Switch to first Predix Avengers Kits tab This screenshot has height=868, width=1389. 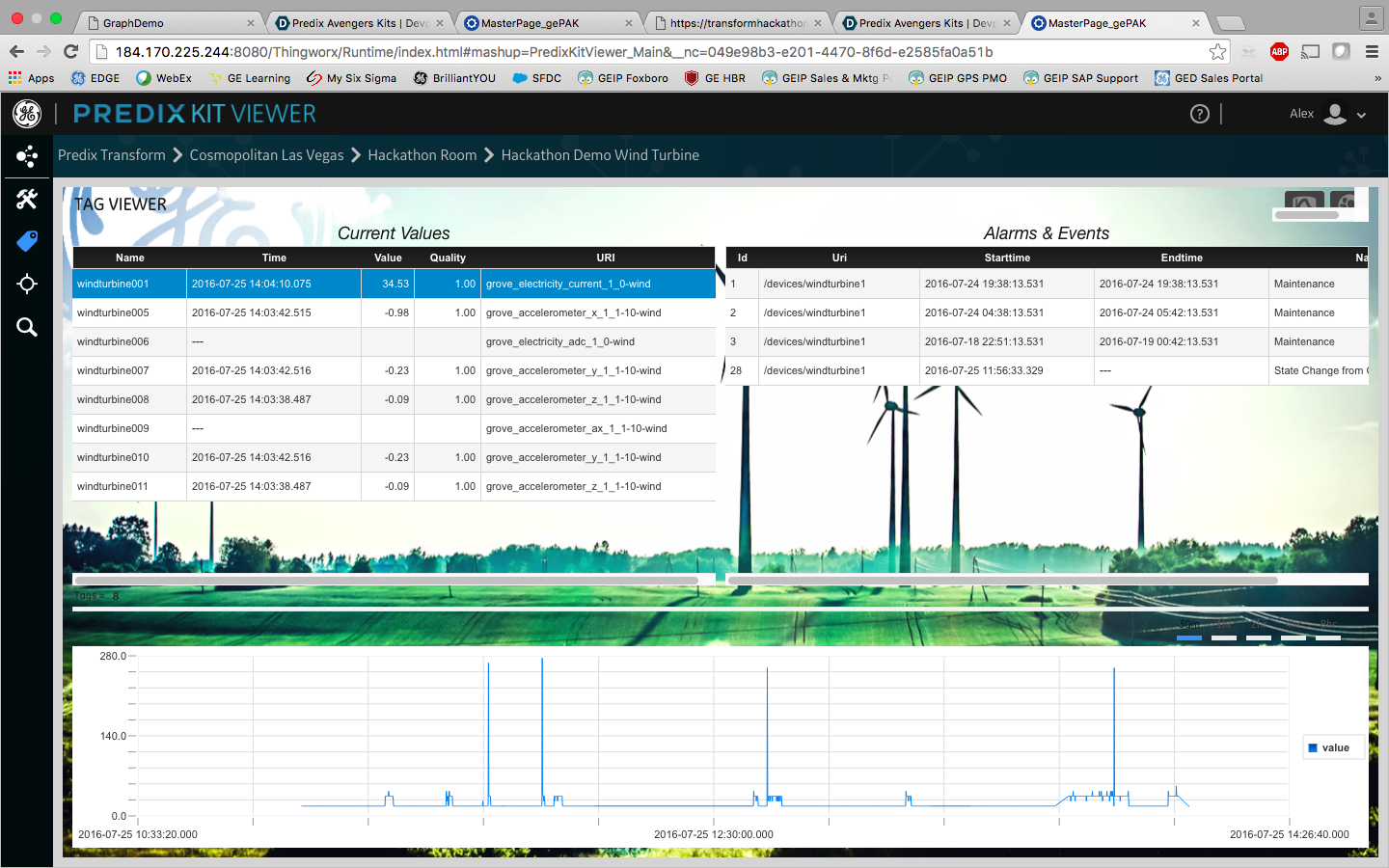[359, 22]
